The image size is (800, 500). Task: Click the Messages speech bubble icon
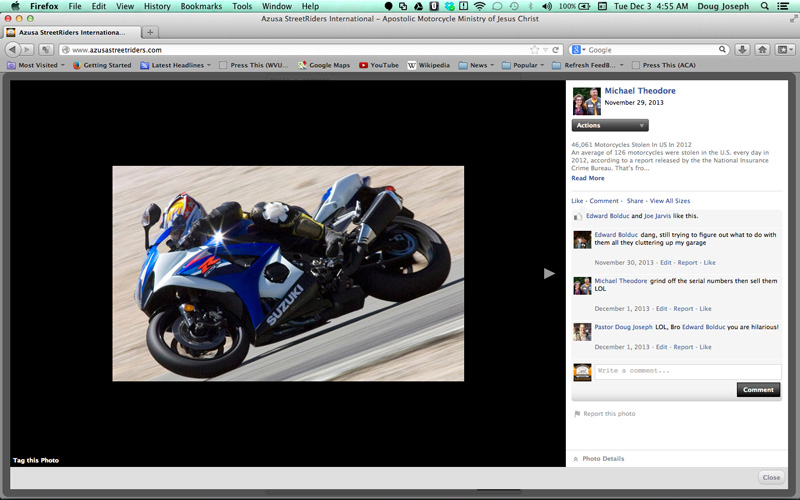click(497, 6)
